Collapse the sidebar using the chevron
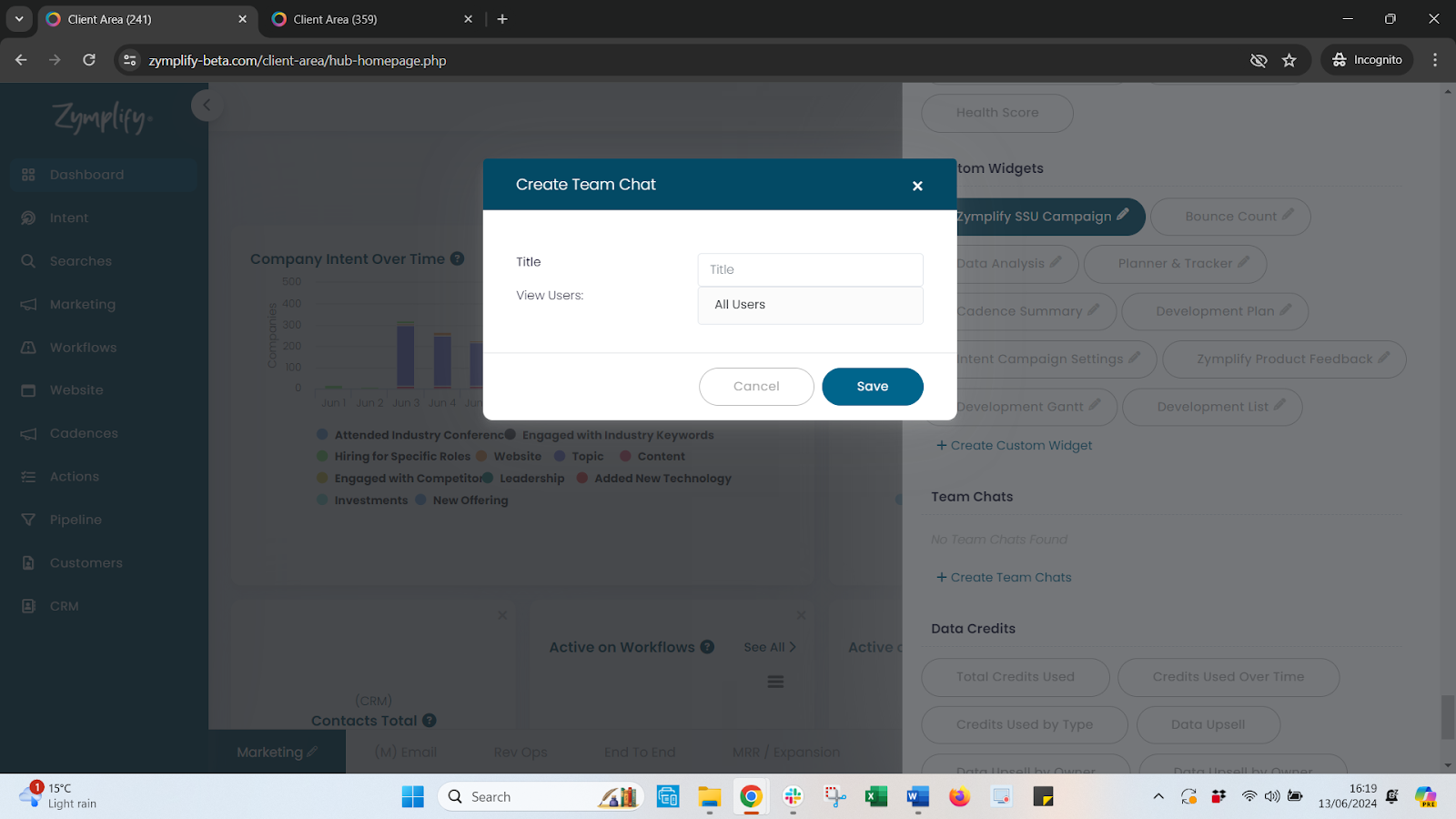This screenshot has width=1456, height=819. [x=207, y=105]
